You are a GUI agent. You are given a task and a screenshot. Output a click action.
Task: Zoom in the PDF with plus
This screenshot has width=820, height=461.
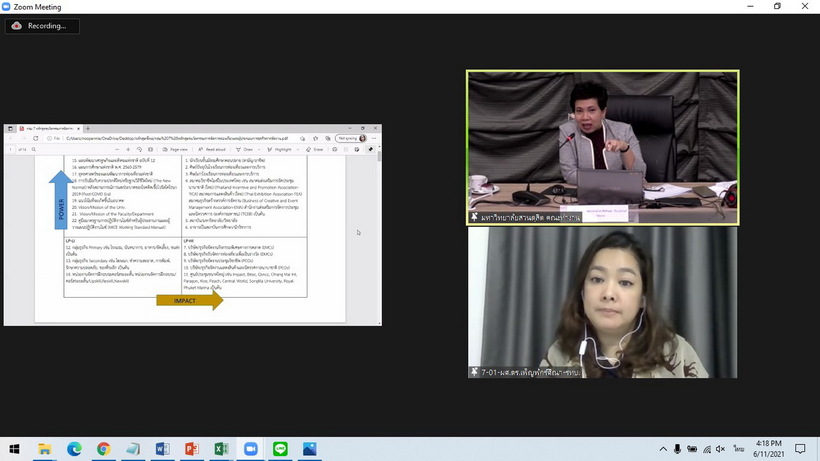(x=128, y=149)
